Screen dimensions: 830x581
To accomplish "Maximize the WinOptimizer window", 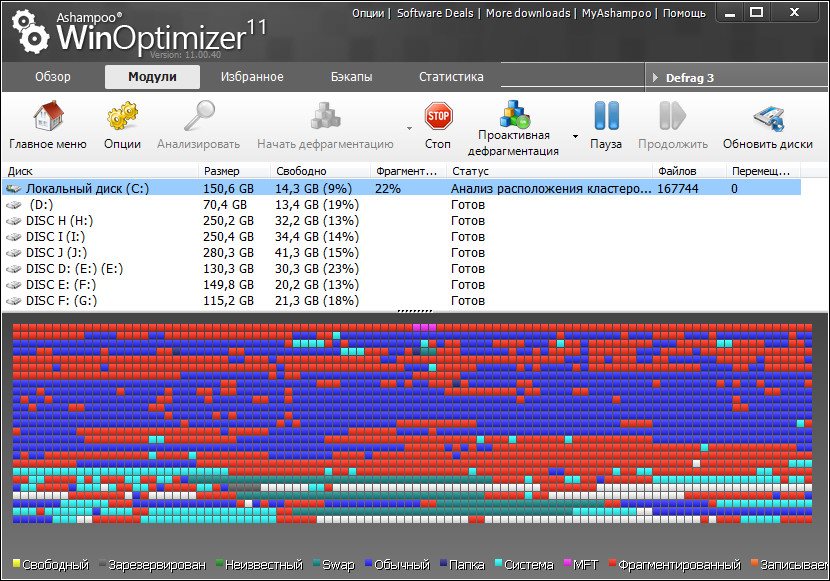I will [757, 12].
